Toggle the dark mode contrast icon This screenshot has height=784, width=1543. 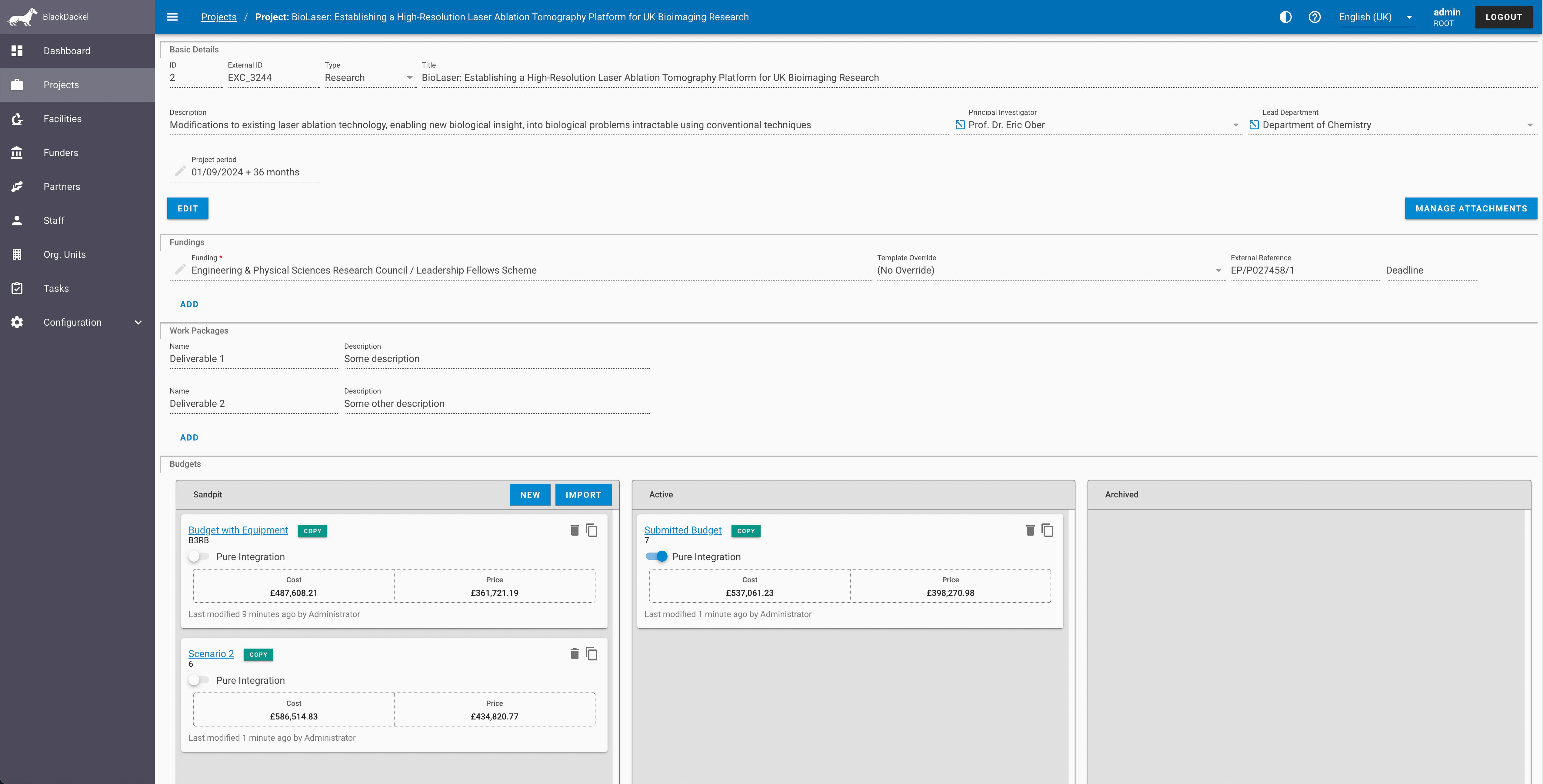pyautogui.click(x=1285, y=17)
